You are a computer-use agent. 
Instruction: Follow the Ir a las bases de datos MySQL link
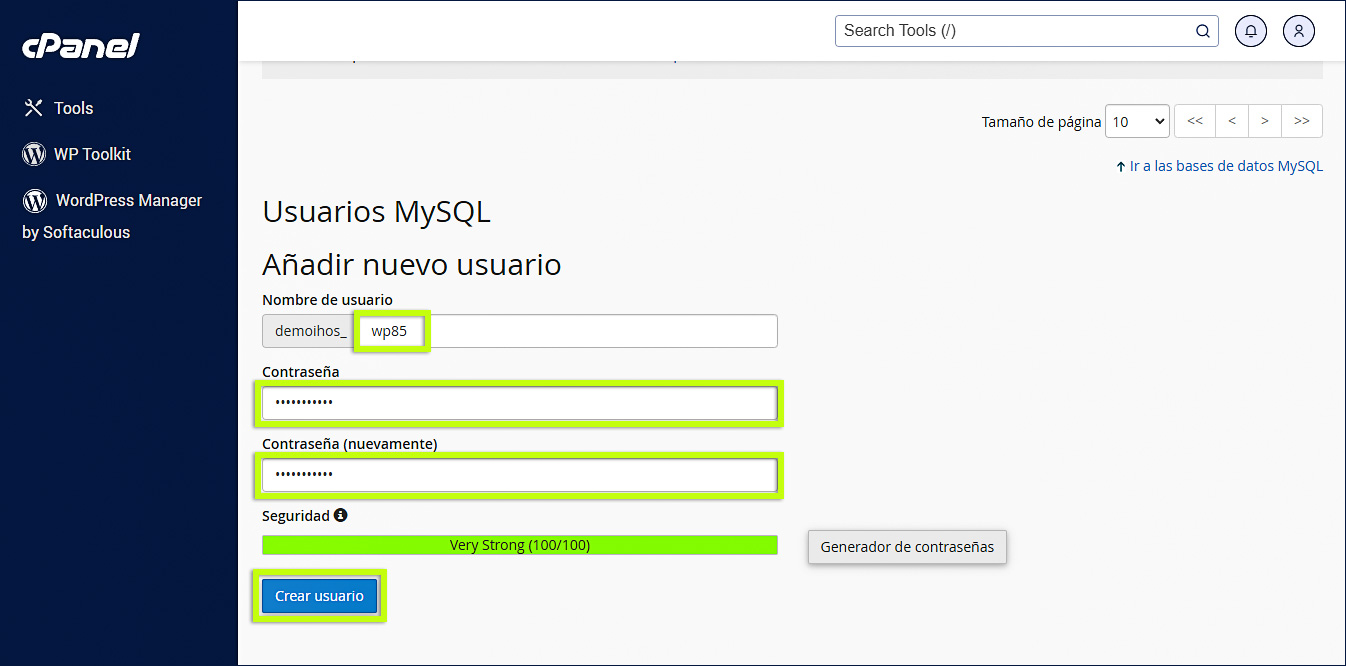[1226, 165]
